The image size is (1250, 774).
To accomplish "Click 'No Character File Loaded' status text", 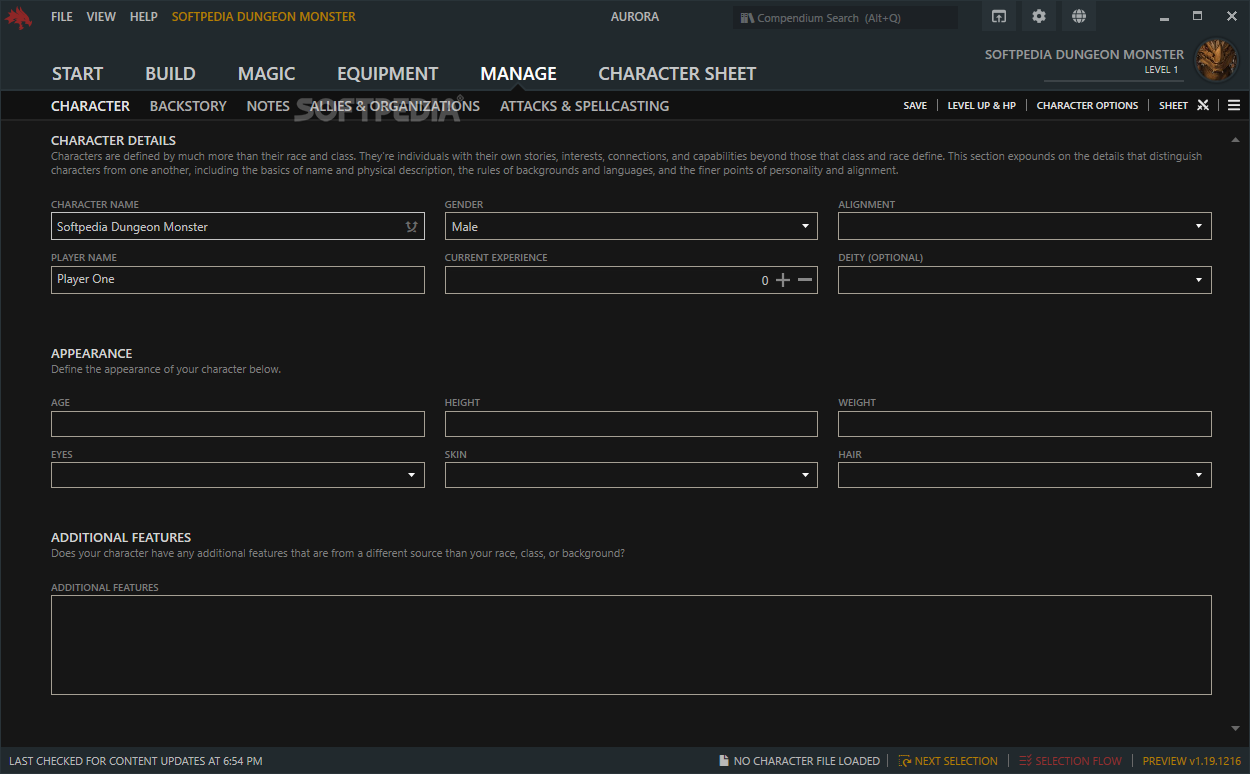I will (x=807, y=761).
